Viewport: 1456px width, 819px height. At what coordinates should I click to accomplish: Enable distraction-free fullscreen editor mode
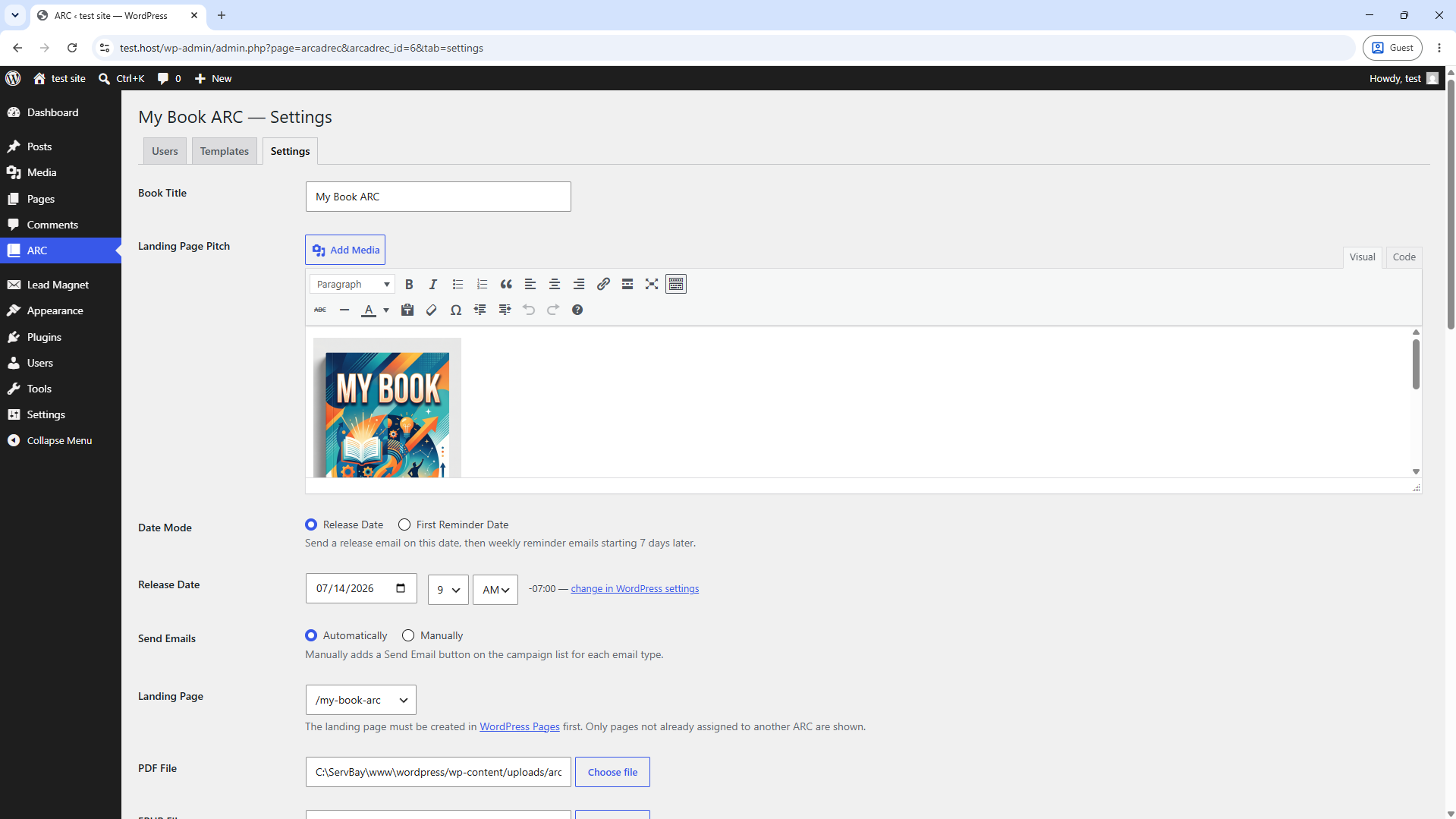[652, 284]
